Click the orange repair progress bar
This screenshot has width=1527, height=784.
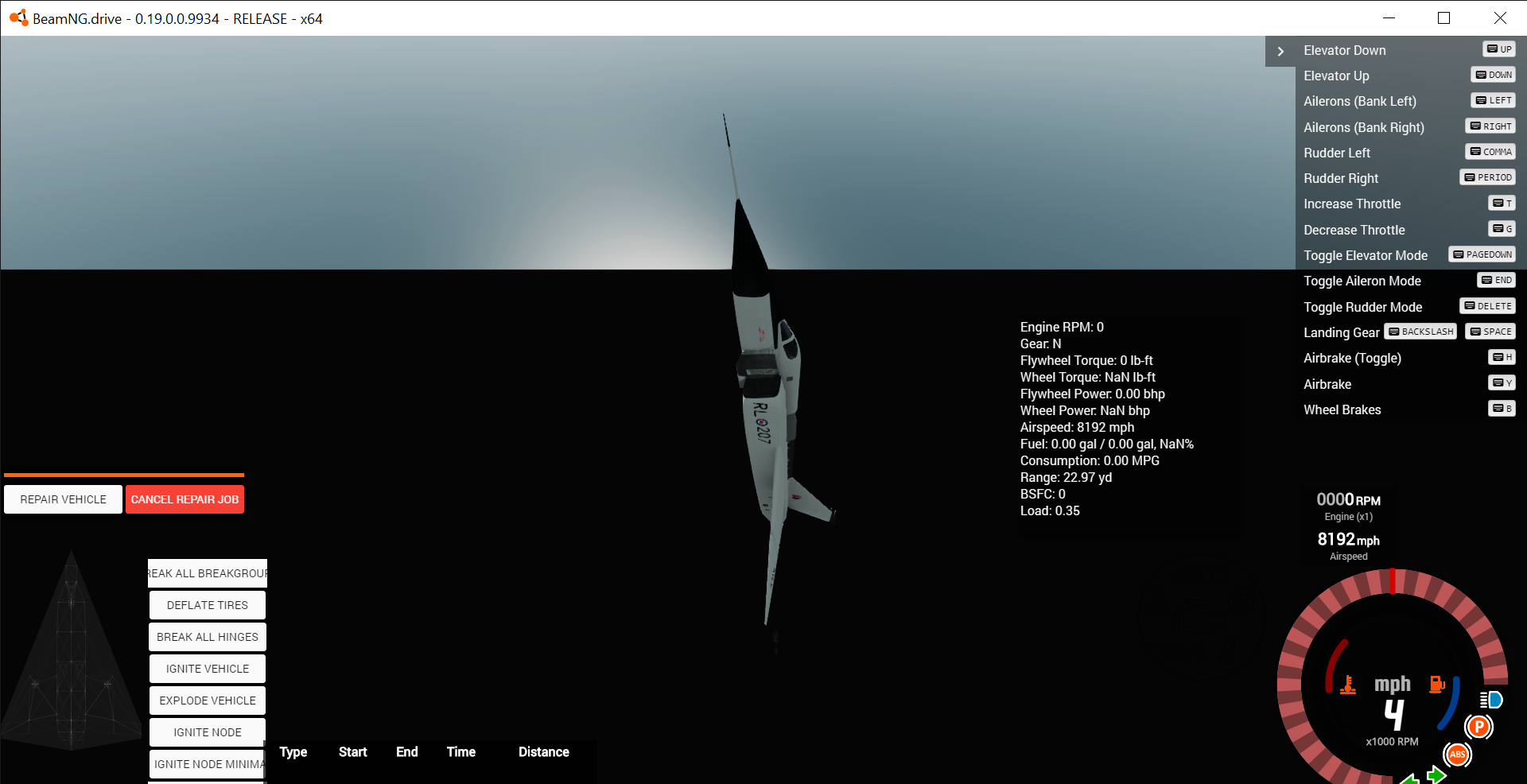point(124,475)
